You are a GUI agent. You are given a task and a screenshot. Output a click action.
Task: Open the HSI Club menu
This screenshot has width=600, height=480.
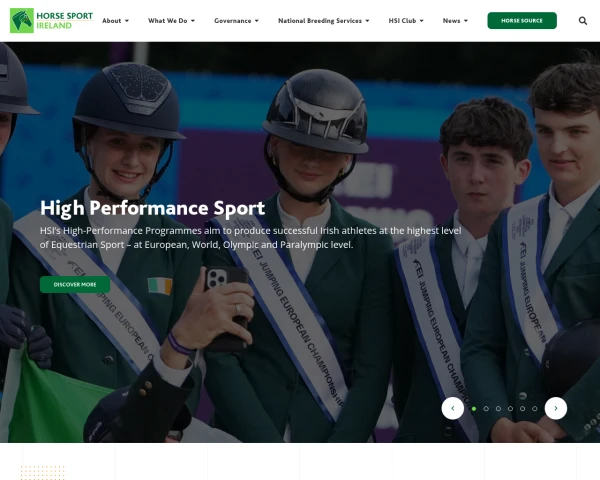tap(406, 21)
